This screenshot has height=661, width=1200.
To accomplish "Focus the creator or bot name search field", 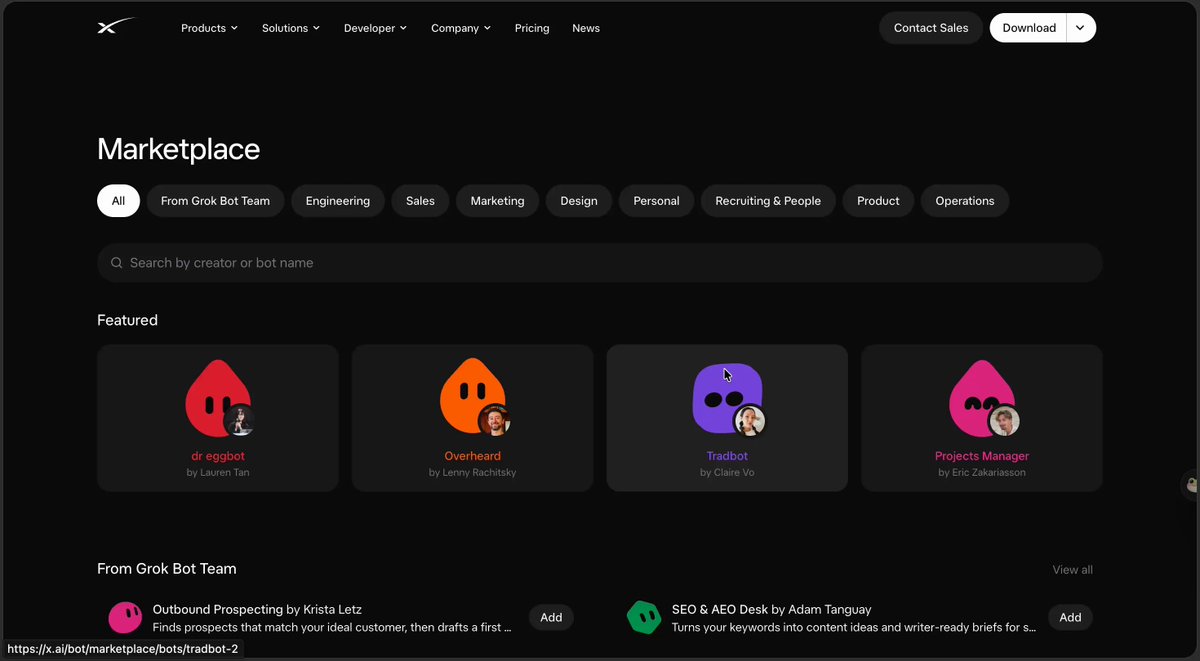I will [x=600, y=263].
